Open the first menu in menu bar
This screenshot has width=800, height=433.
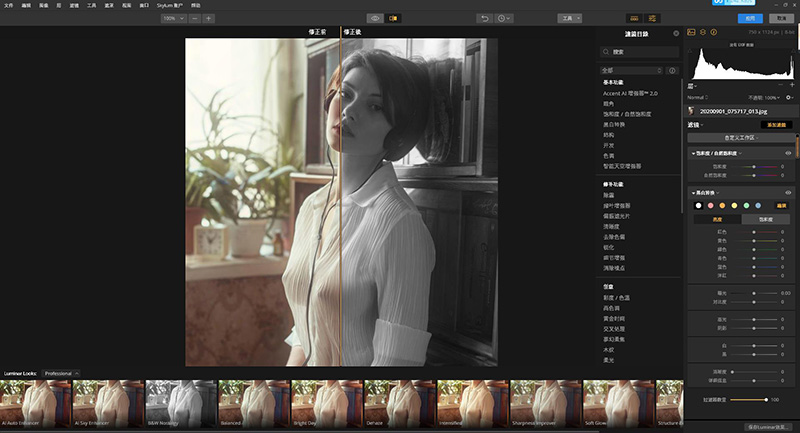coord(9,5)
